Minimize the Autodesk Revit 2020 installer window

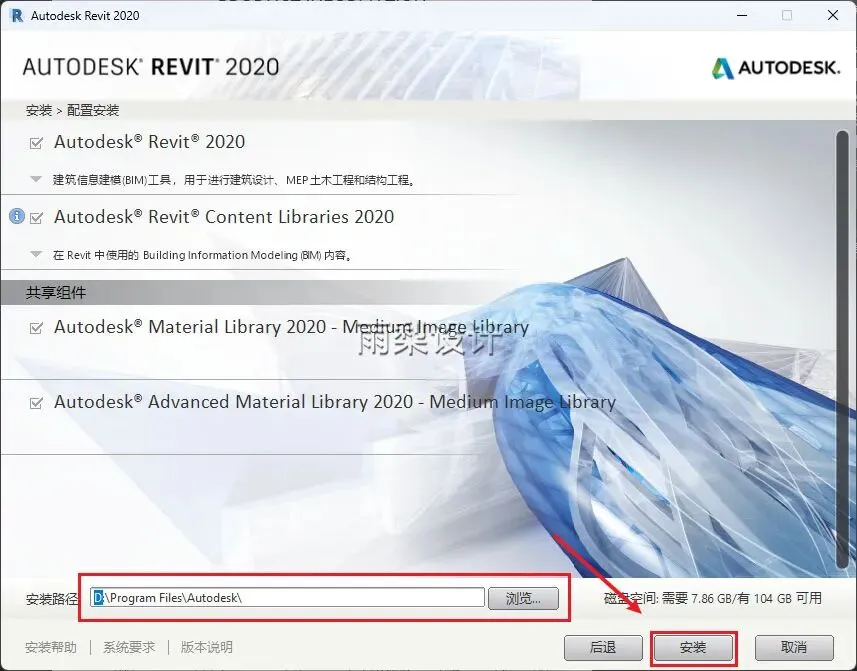coord(742,15)
